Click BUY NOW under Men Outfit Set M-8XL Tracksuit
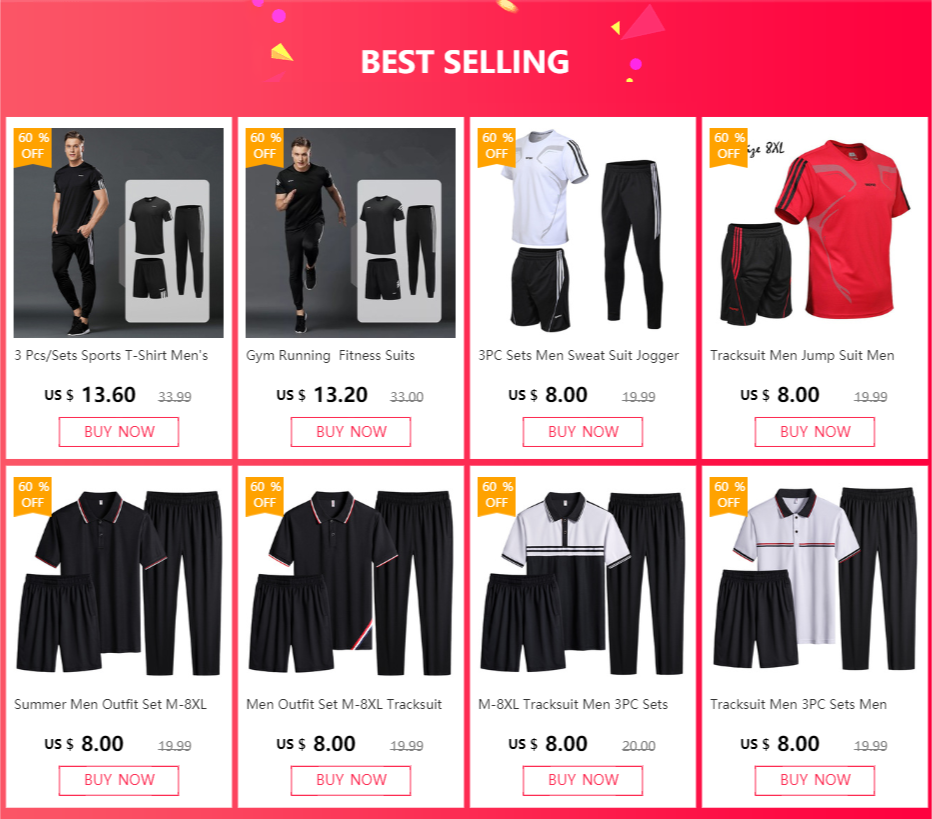 [351, 780]
